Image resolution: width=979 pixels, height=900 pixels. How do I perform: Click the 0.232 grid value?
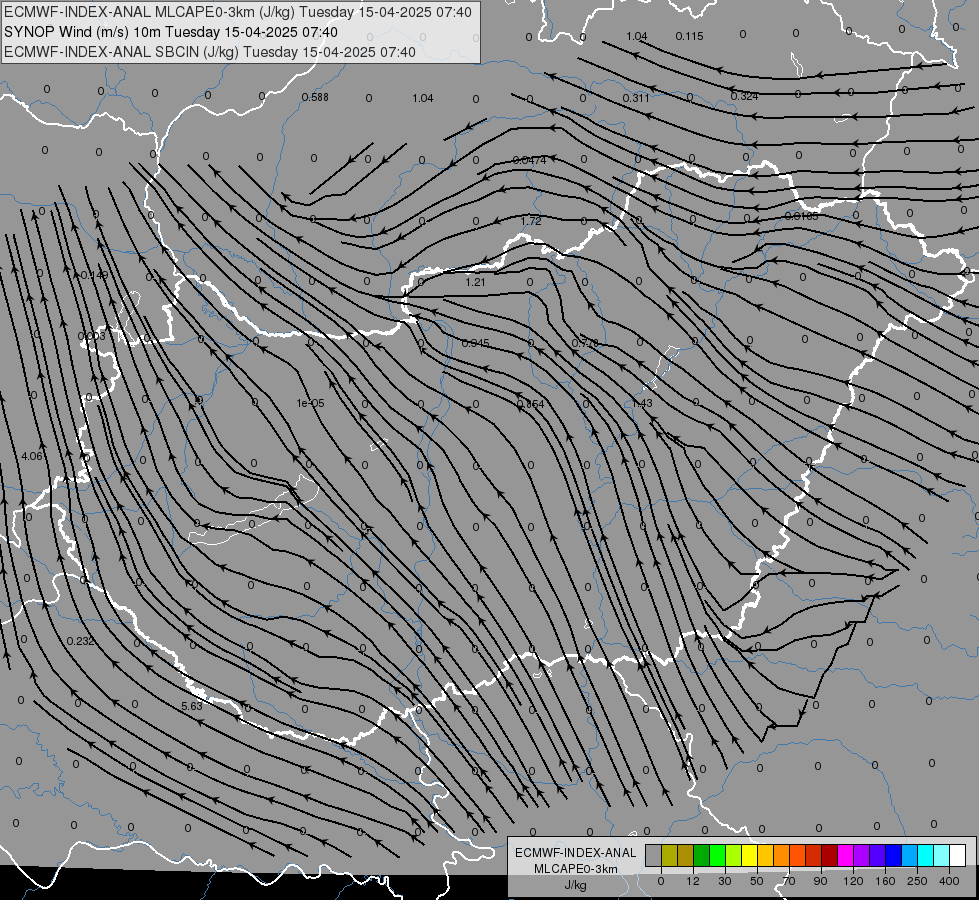click(x=80, y=641)
